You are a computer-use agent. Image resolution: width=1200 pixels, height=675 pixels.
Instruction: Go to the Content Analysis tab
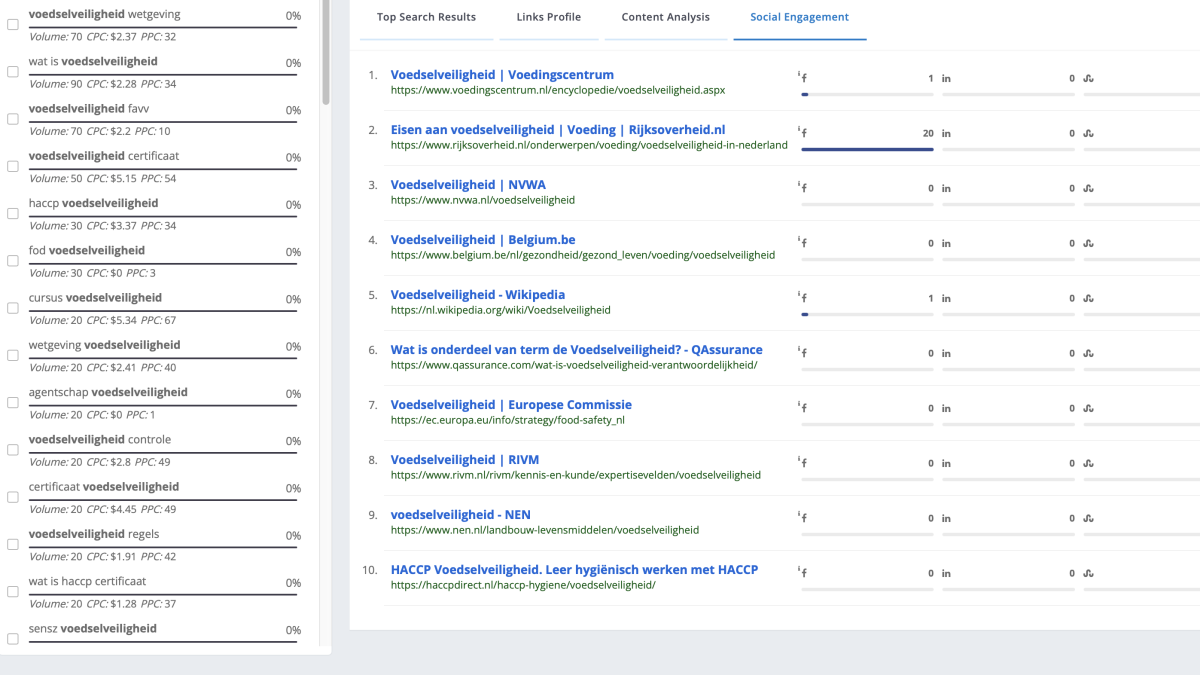click(x=665, y=17)
